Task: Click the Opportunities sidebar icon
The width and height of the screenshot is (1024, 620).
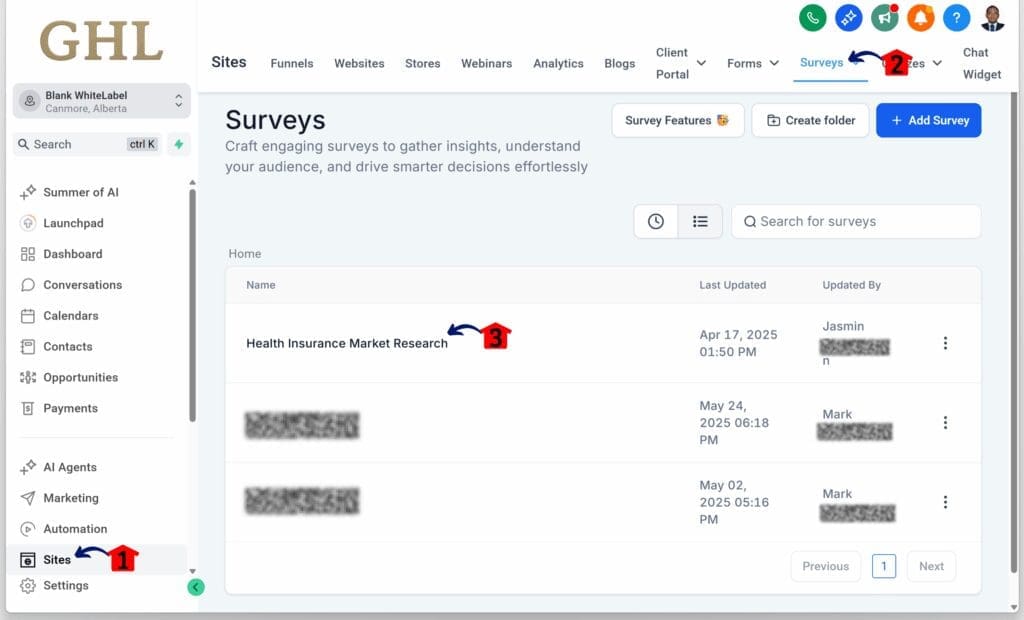Action: coord(27,378)
